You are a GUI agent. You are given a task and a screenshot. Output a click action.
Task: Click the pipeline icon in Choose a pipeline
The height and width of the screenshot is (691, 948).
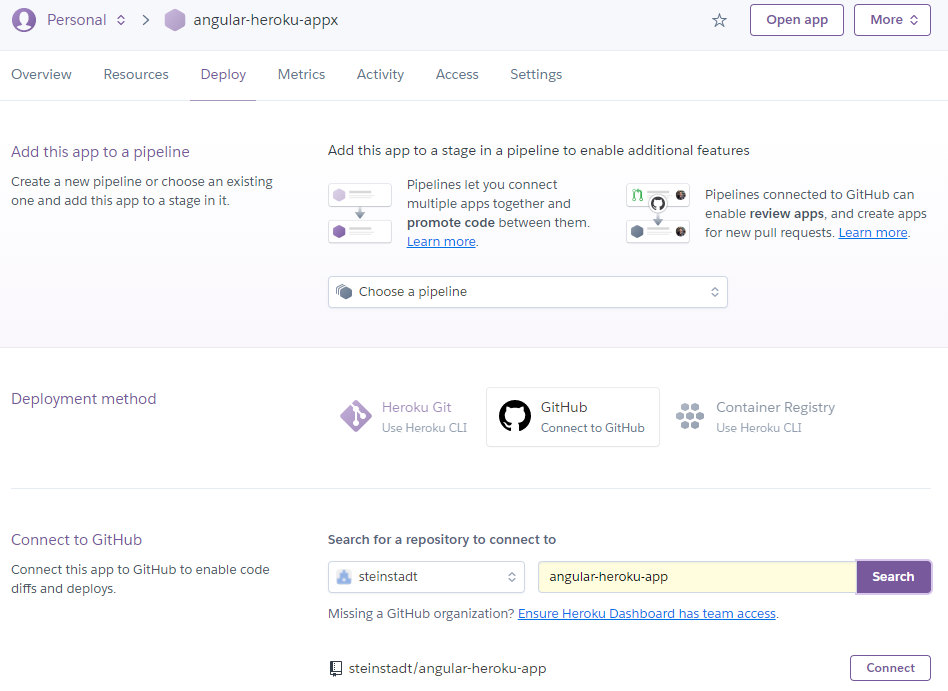pyautogui.click(x=344, y=292)
